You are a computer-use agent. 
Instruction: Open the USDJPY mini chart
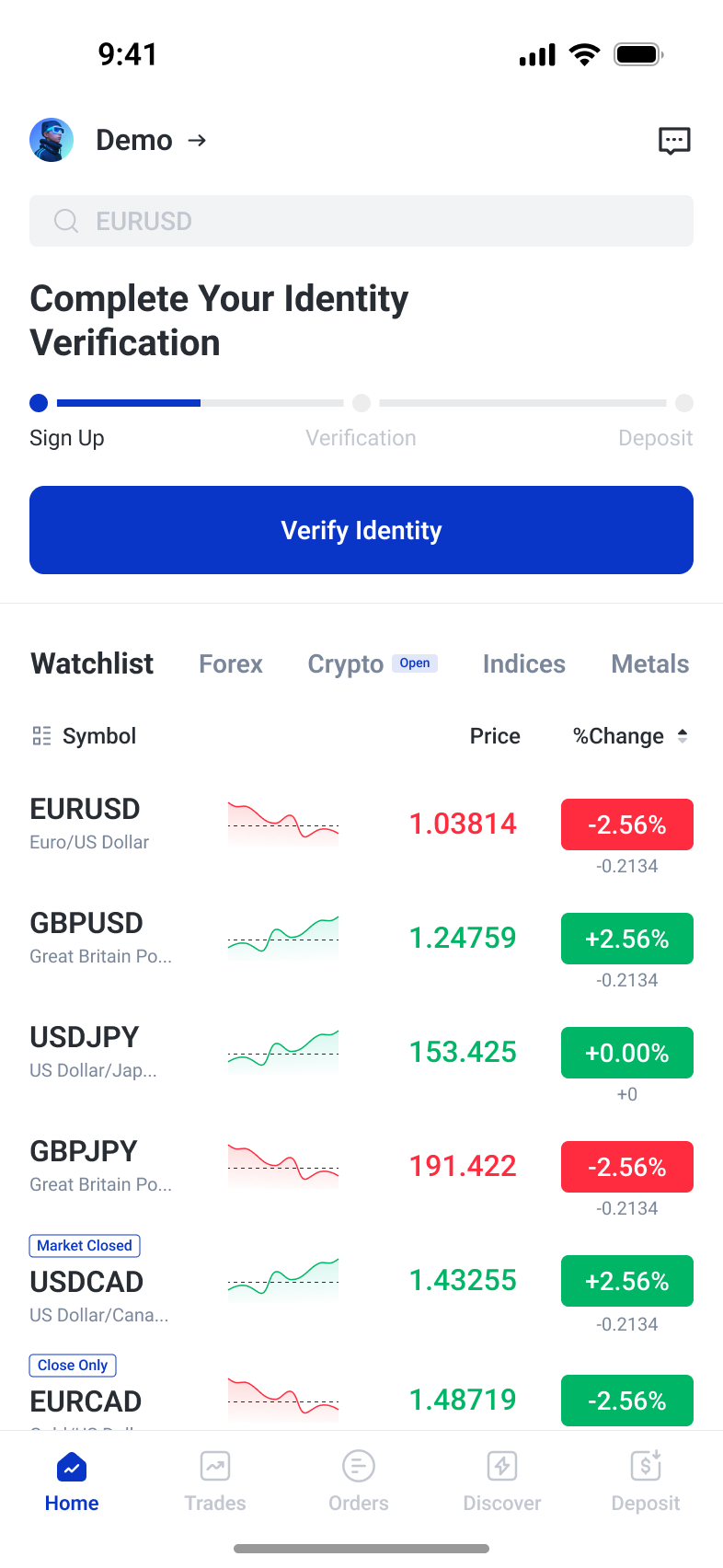(283, 1053)
